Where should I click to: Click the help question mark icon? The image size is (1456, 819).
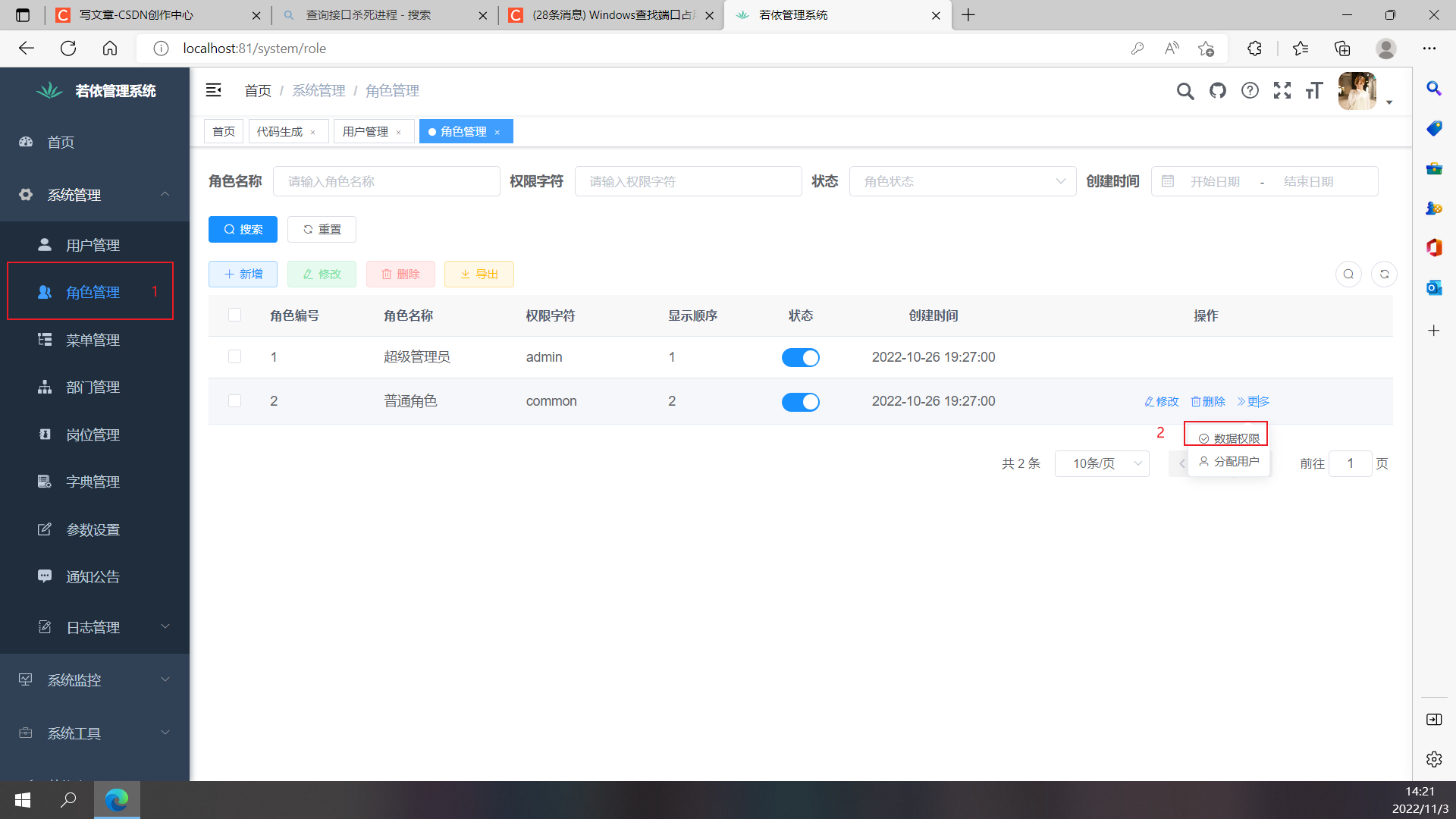click(x=1250, y=90)
